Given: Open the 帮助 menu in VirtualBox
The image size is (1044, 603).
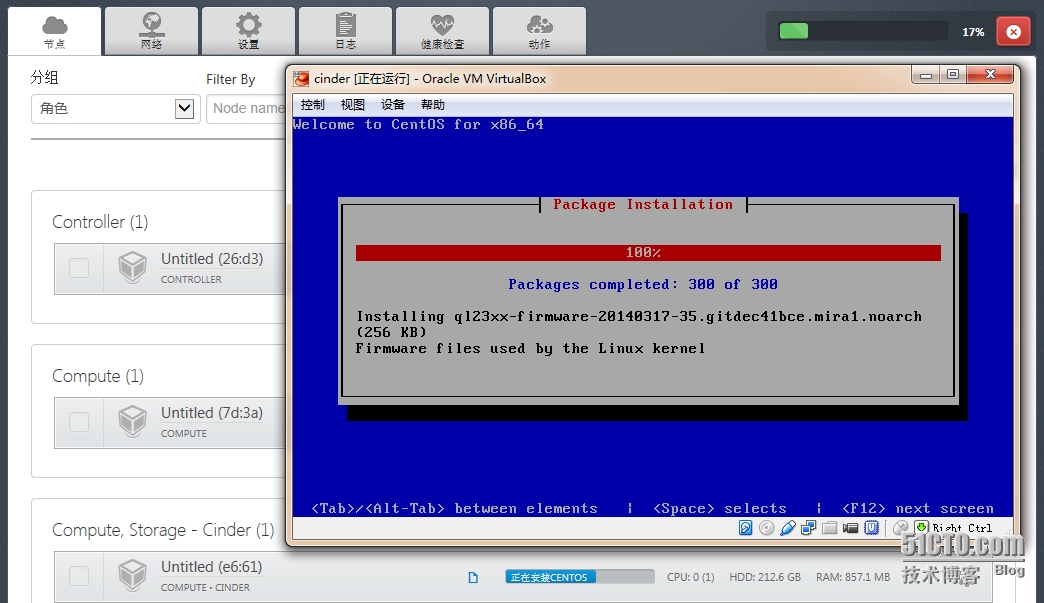Looking at the screenshot, I should click(x=432, y=104).
